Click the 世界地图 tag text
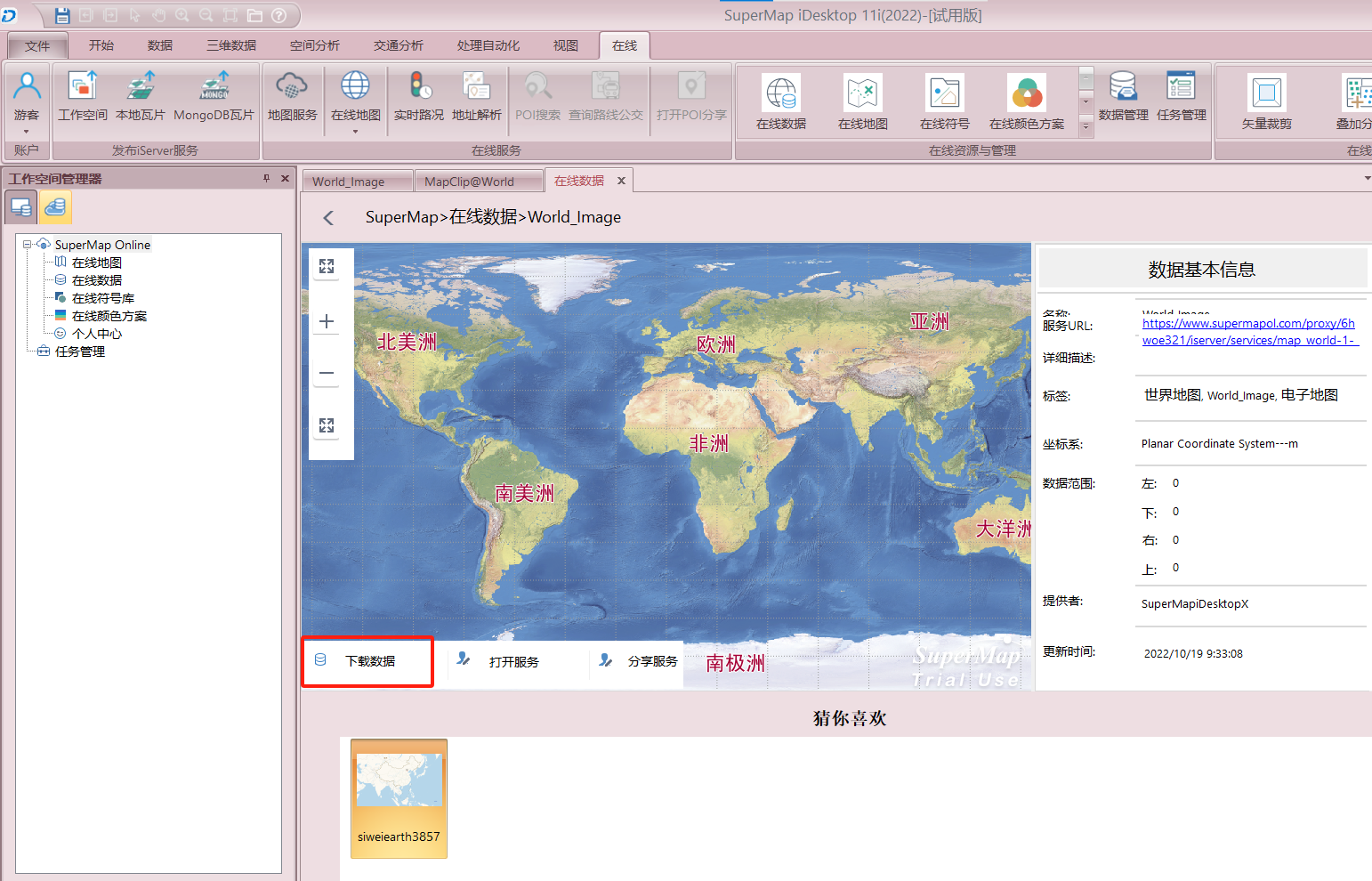 (x=1173, y=395)
